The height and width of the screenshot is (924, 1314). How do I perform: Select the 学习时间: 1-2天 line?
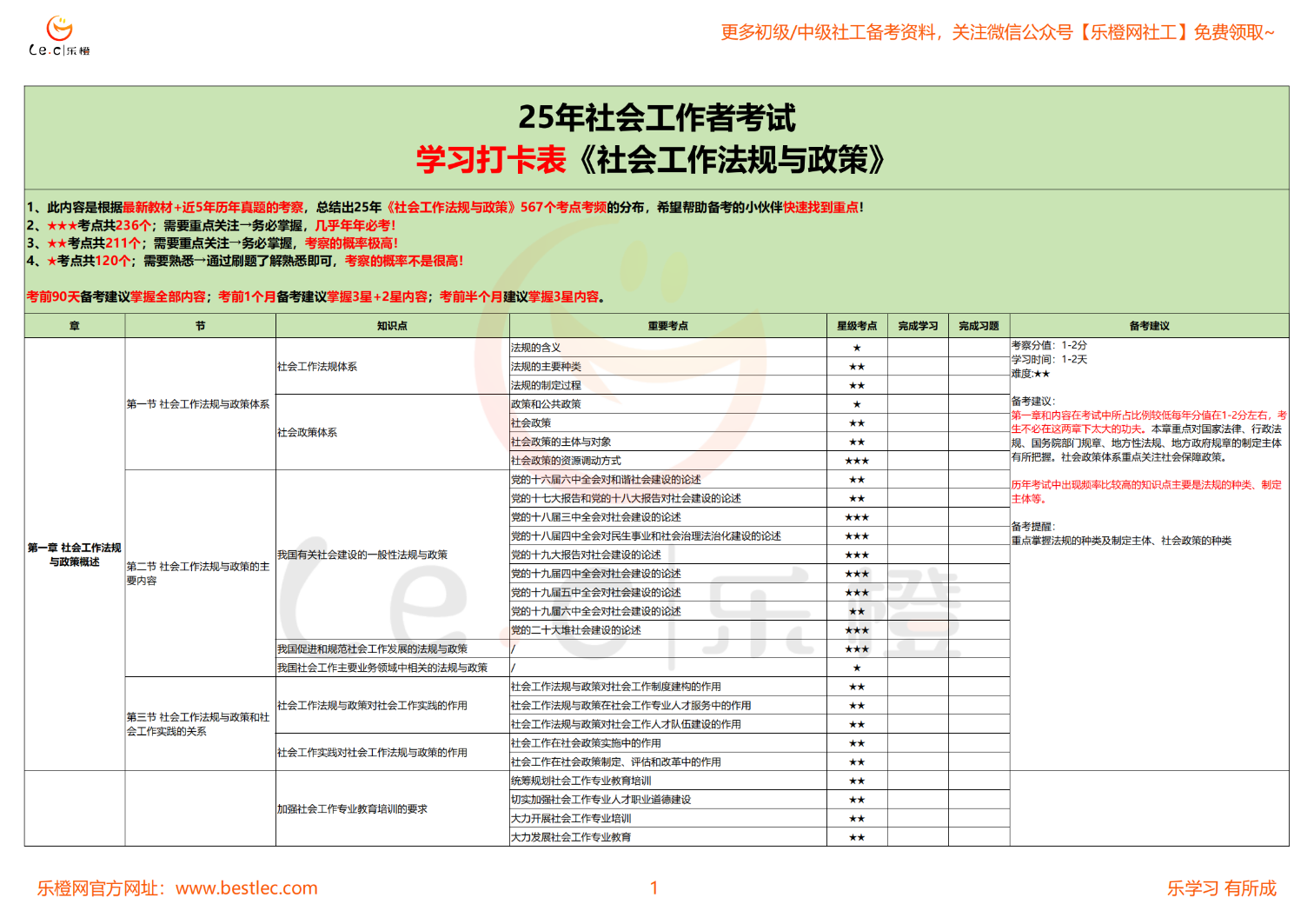1049,359
